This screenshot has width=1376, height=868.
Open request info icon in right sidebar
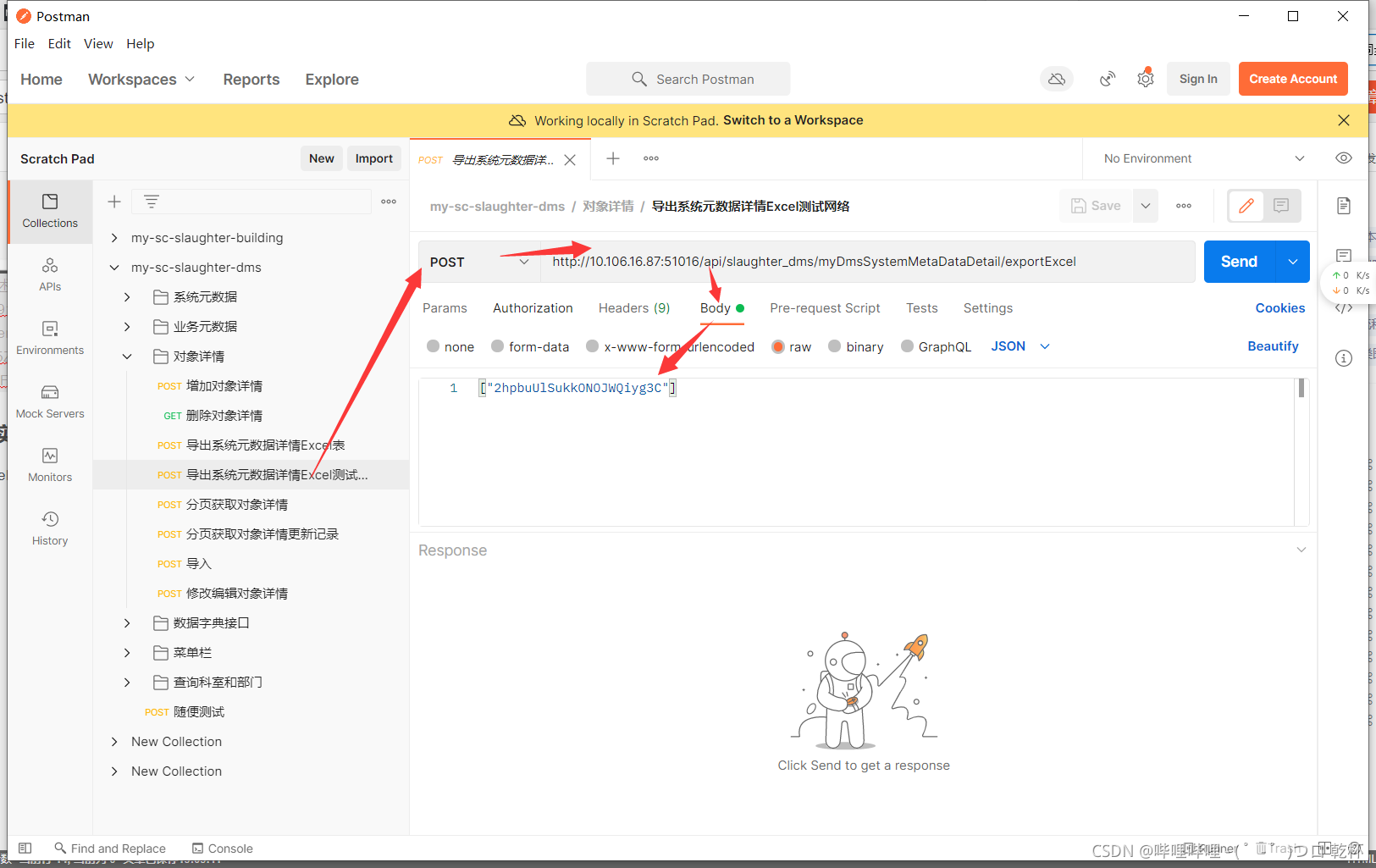click(1344, 358)
